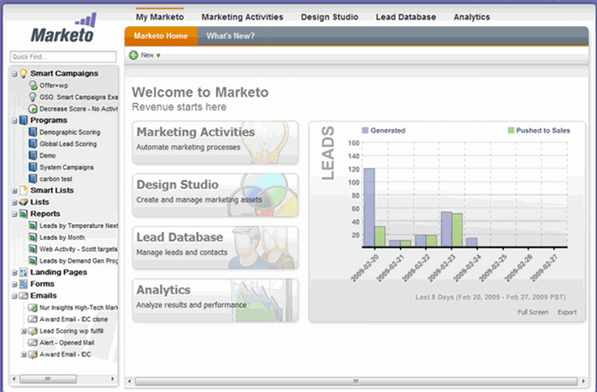This screenshot has width=597, height=392.
Task: Switch to the Marketo Home tab
Action: click(x=161, y=36)
